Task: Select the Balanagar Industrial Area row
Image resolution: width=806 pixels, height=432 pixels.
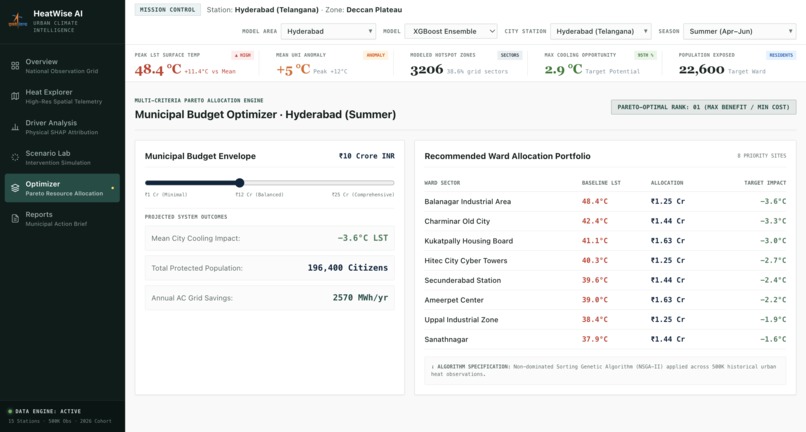Action: click(x=605, y=202)
